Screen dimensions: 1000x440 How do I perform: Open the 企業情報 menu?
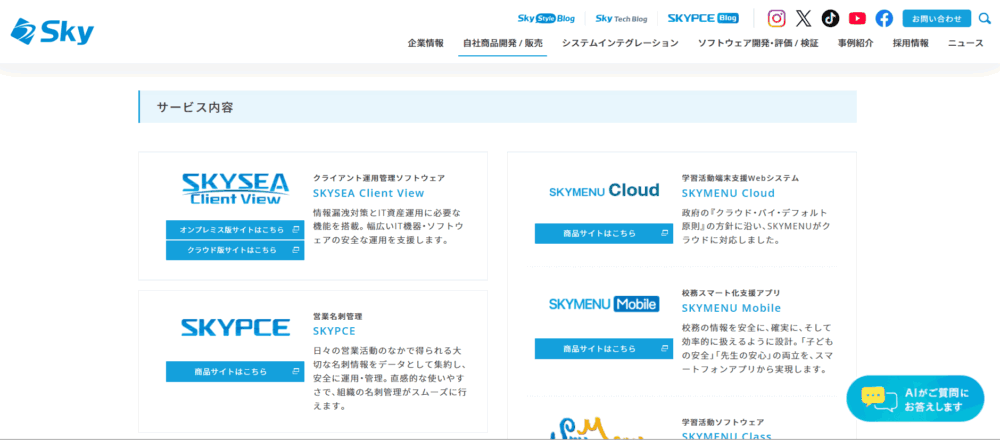tap(425, 43)
